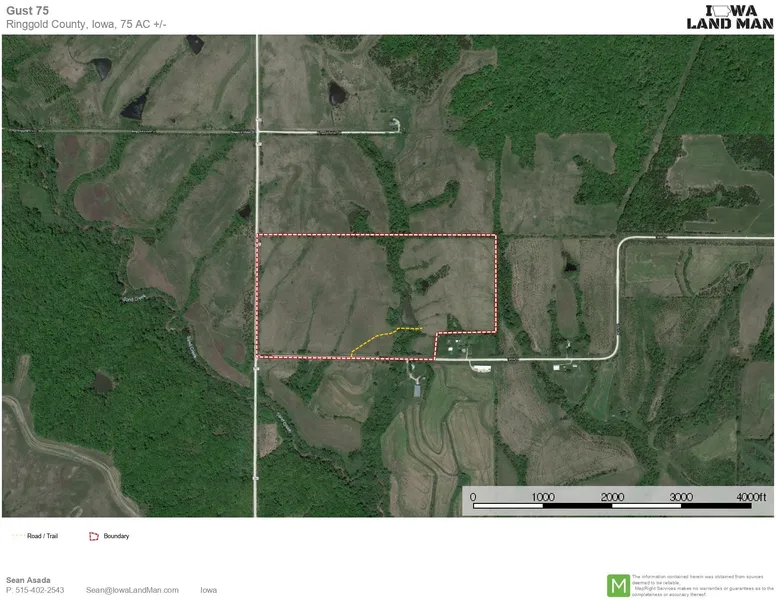Click the phone number 515-402-2543
Image resolution: width=776 pixels, height=600 pixels.
click(x=35, y=590)
